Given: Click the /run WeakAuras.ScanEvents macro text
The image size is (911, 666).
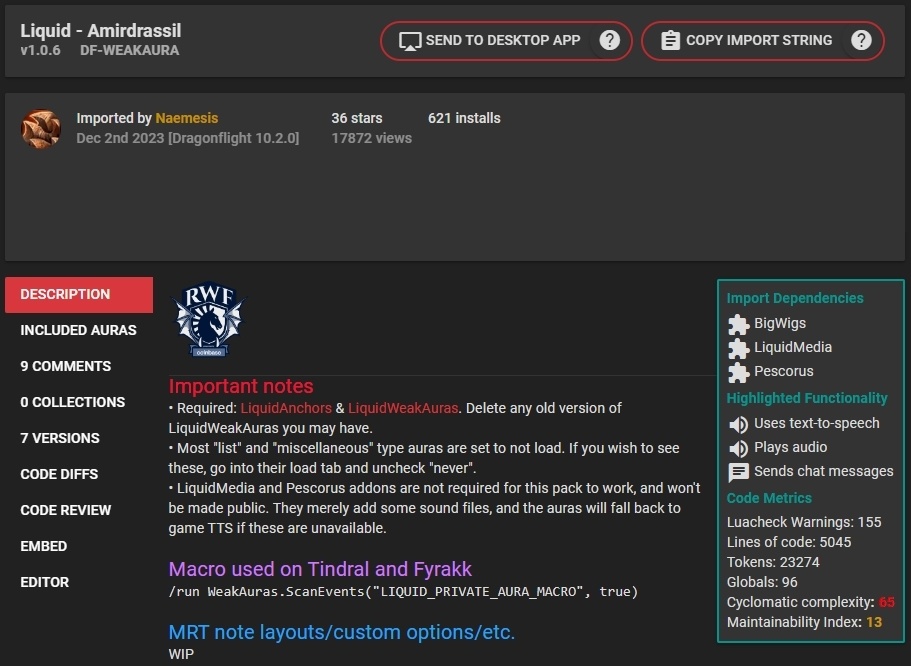Looking at the screenshot, I should (x=403, y=592).
